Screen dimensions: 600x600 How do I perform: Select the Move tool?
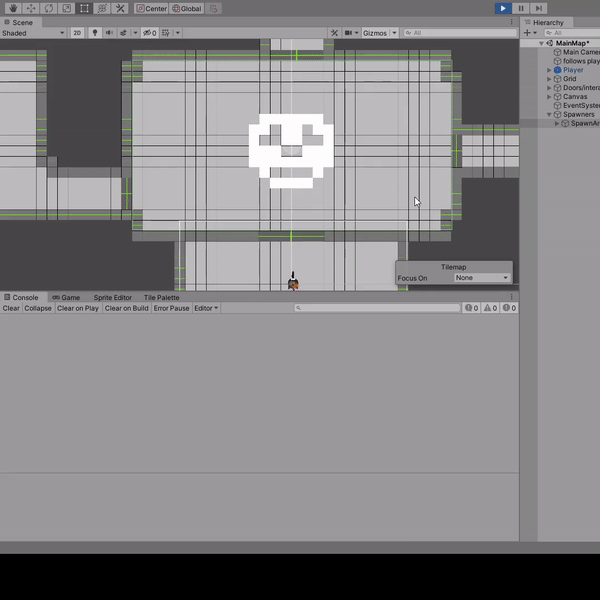click(x=31, y=8)
